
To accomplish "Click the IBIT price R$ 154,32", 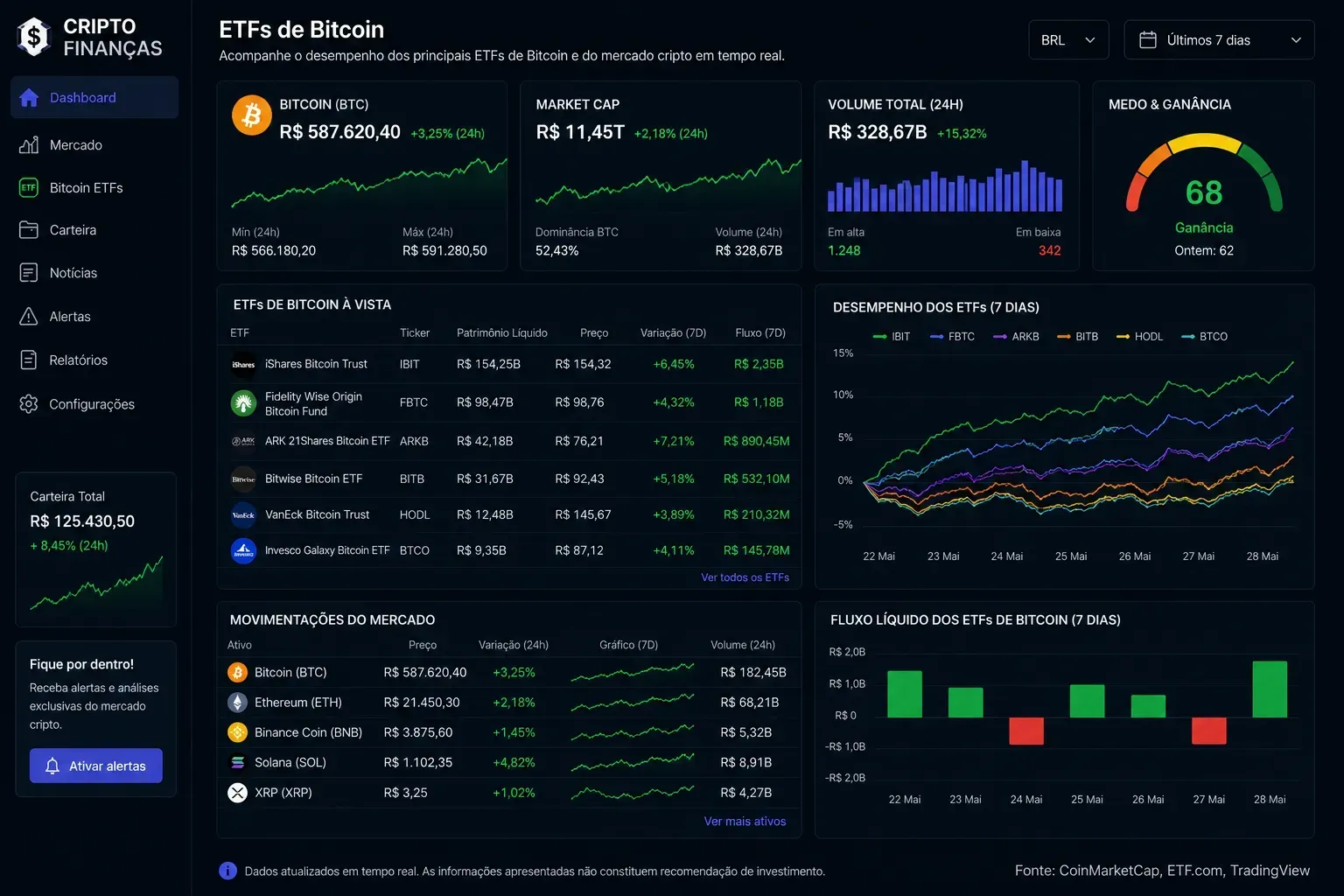I will click(583, 364).
